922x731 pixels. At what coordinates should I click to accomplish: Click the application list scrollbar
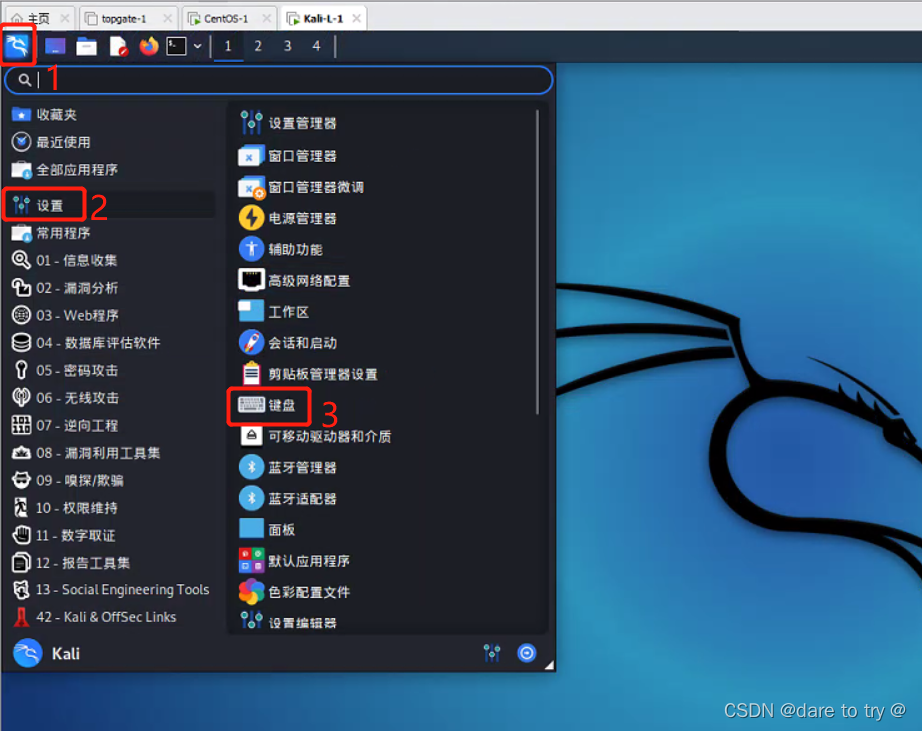537,263
